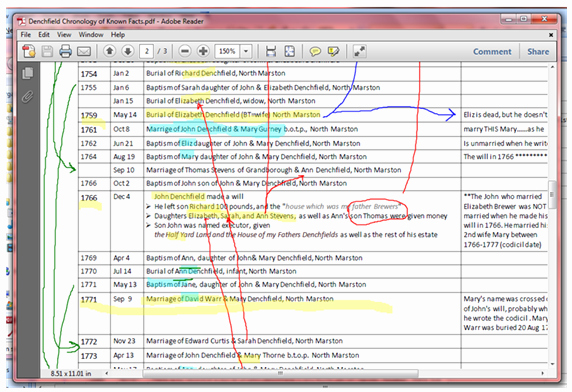The height and width of the screenshot is (392, 572).
Task: Click the scroll left arrow
Action: 107,373
